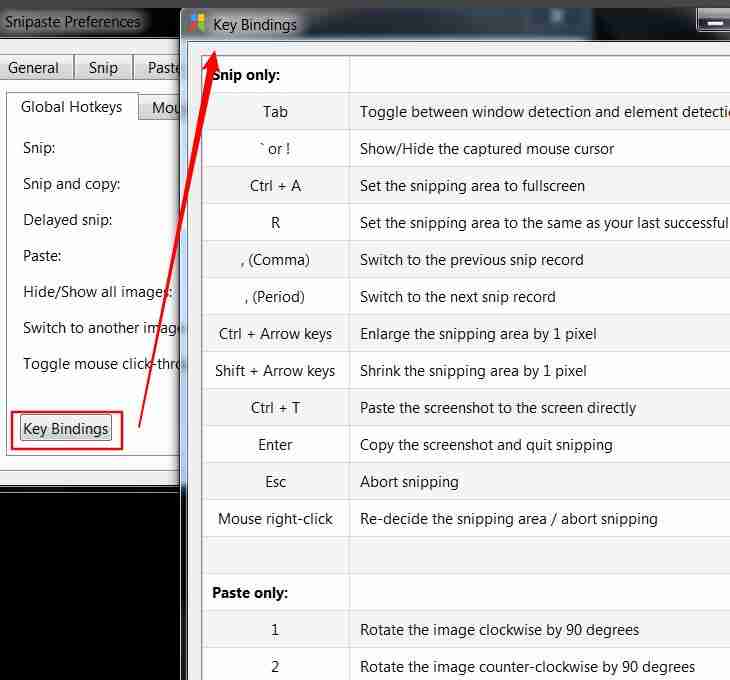Screen dimensions: 730x680
Task: Switch to the General tab
Action: pos(34,68)
